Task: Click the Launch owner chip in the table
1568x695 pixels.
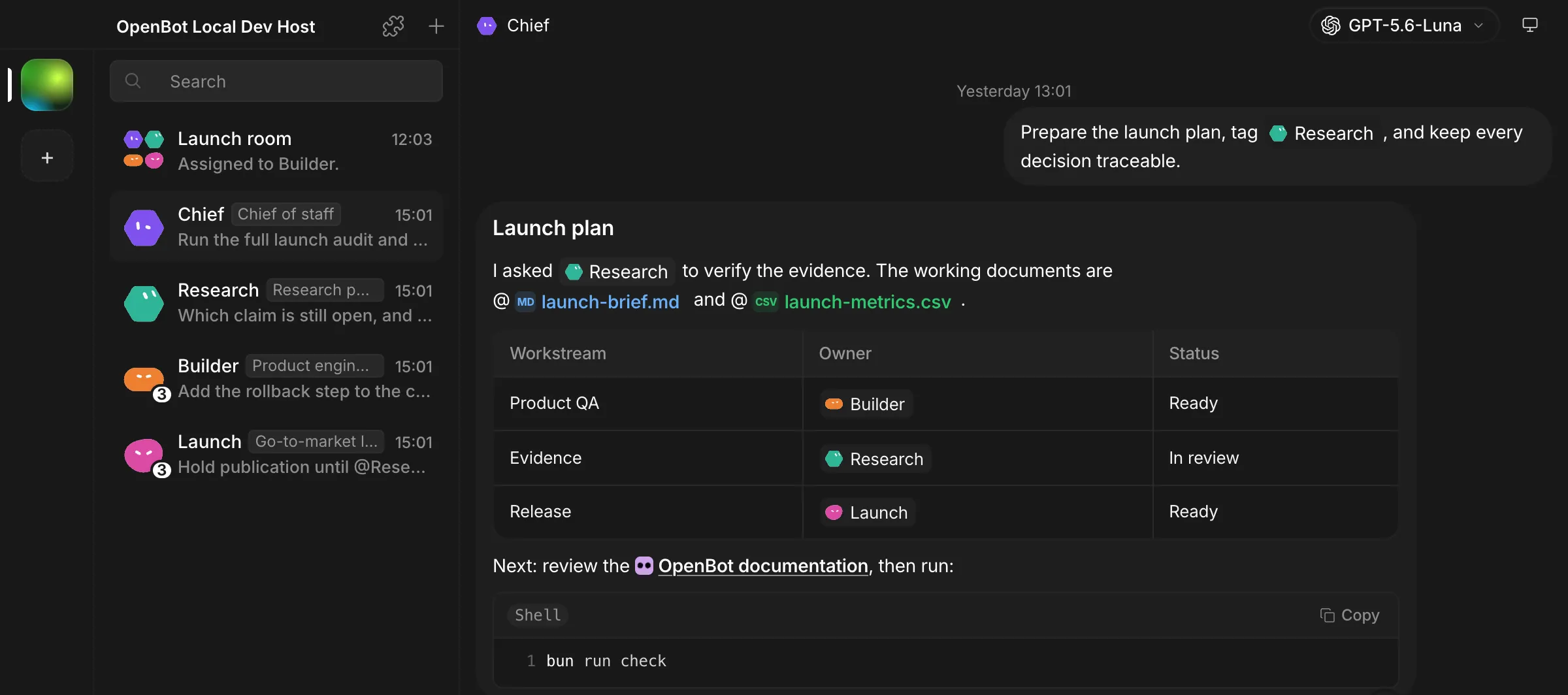Action: [867, 512]
